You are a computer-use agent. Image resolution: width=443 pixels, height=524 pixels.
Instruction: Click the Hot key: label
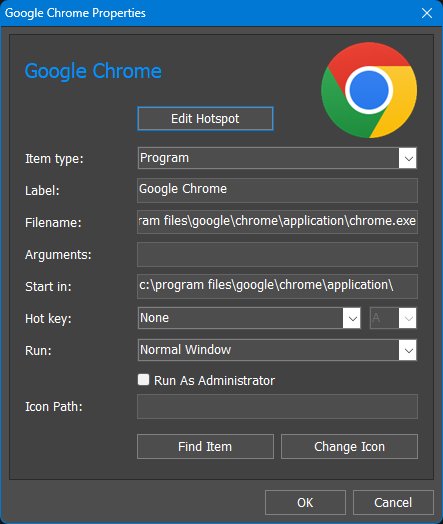point(48,319)
